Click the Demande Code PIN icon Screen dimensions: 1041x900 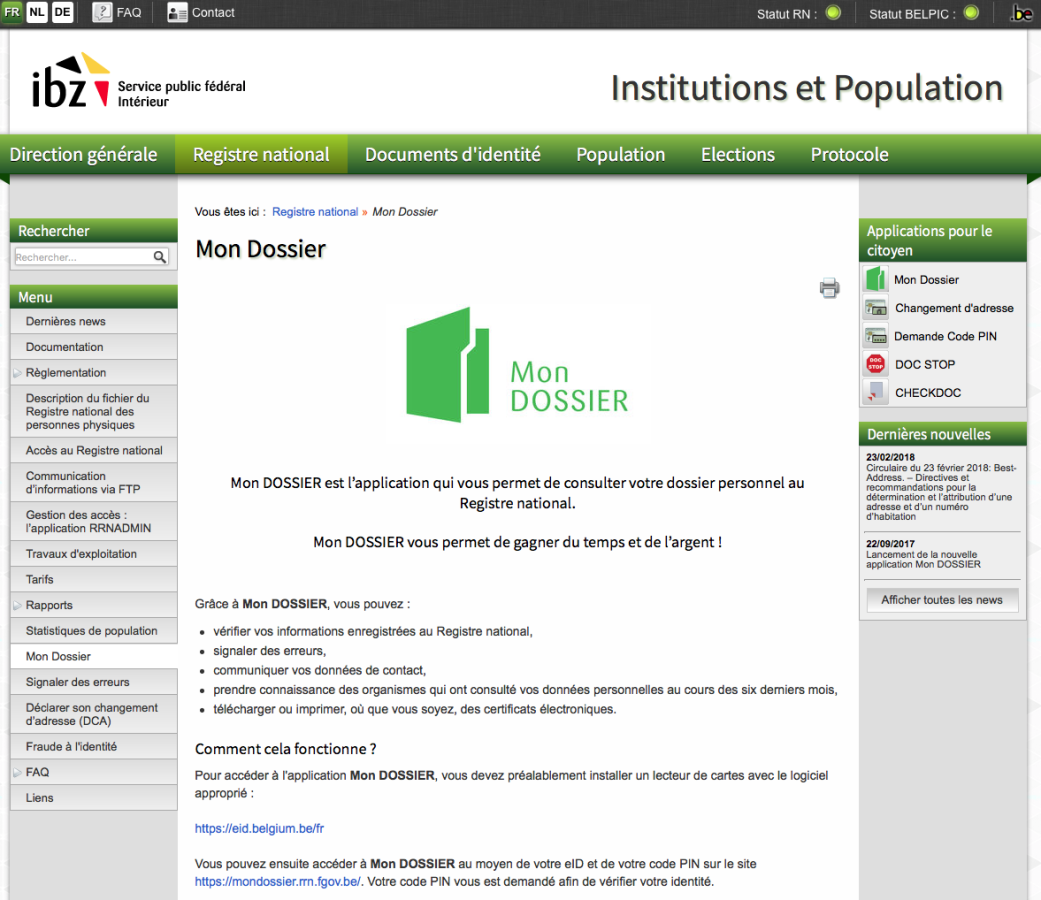point(876,336)
